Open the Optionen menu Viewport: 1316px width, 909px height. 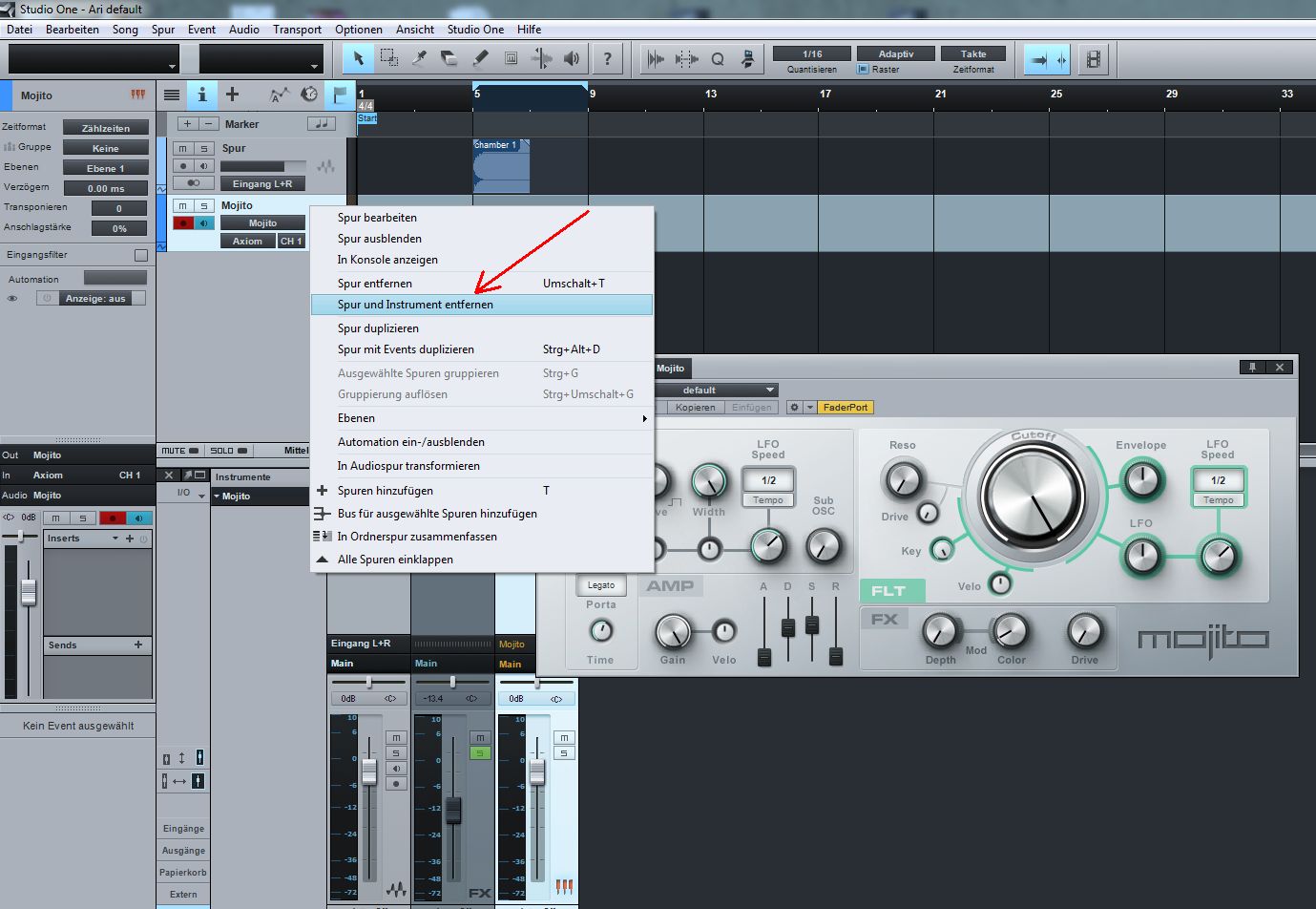coord(358,29)
